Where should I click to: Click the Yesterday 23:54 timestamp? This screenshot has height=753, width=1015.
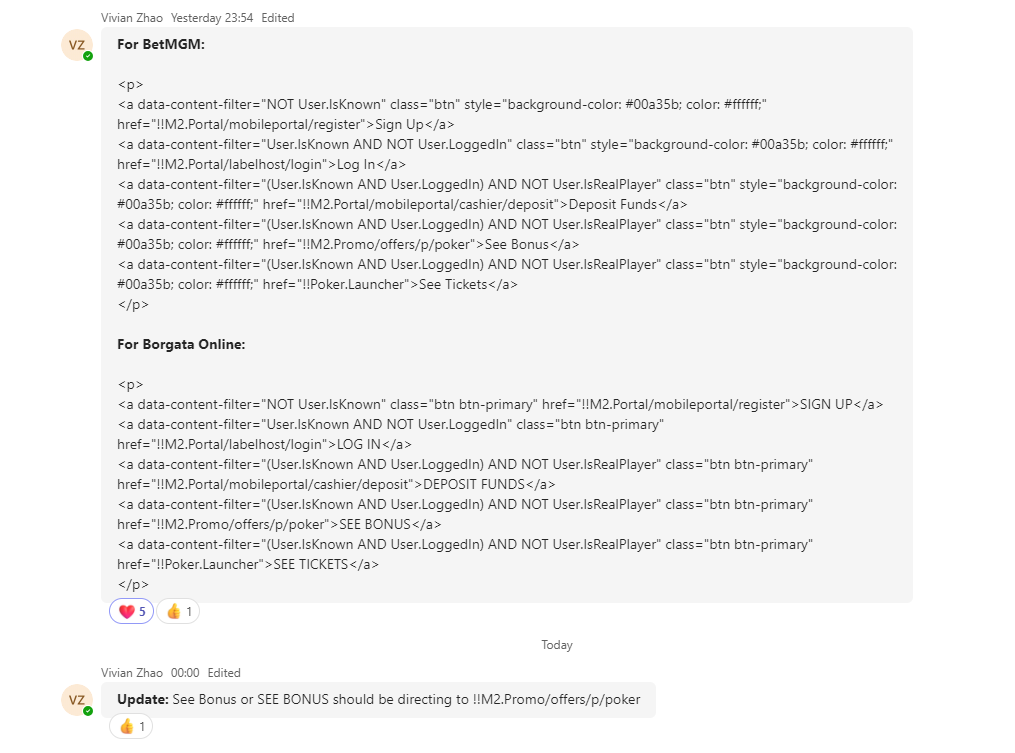212,18
